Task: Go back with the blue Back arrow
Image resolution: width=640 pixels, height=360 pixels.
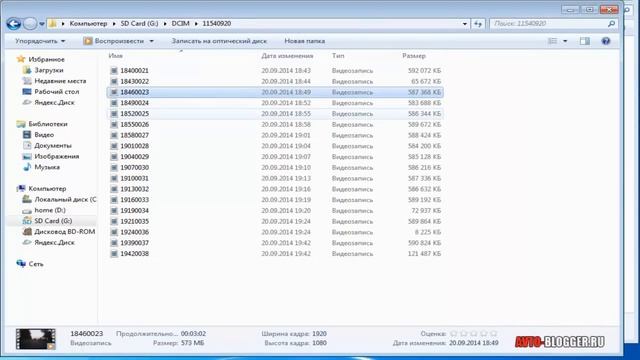Action: [13, 24]
